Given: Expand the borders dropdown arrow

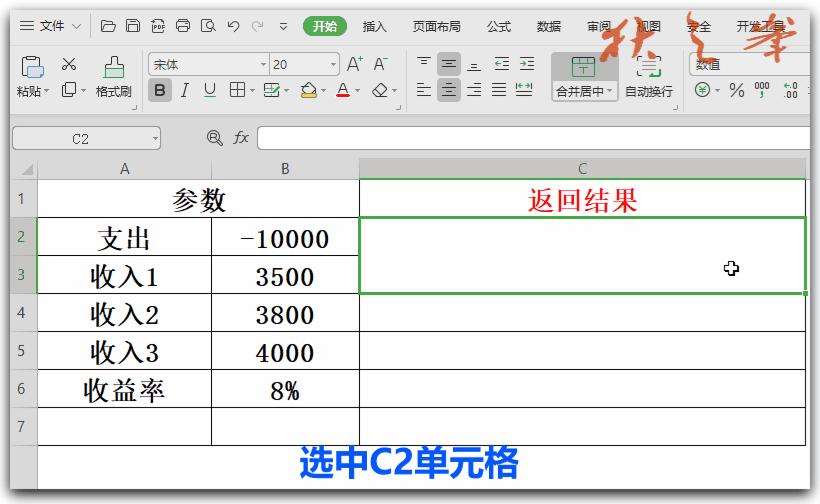Looking at the screenshot, I should (x=253, y=90).
